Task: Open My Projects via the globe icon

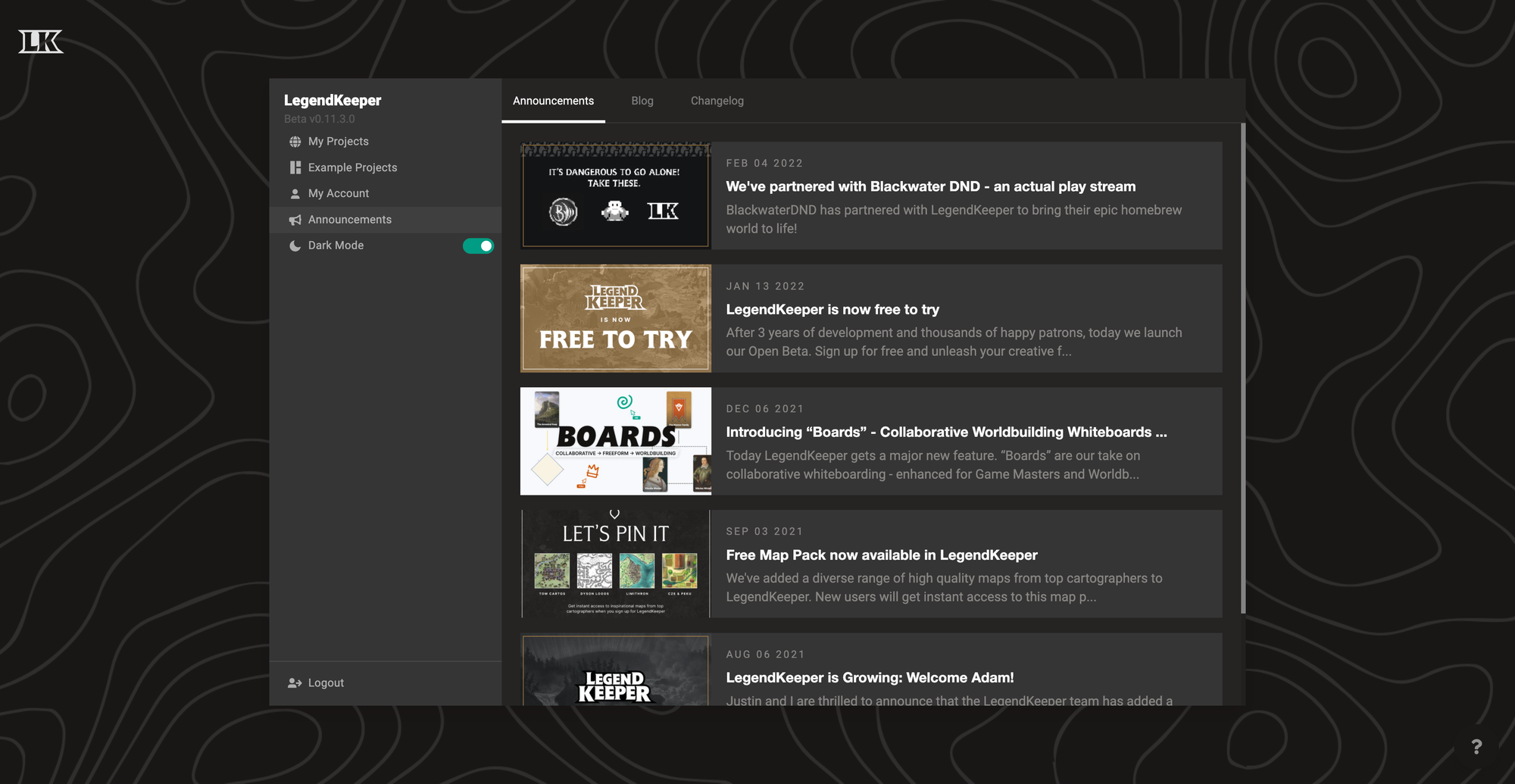Action: point(295,141)
